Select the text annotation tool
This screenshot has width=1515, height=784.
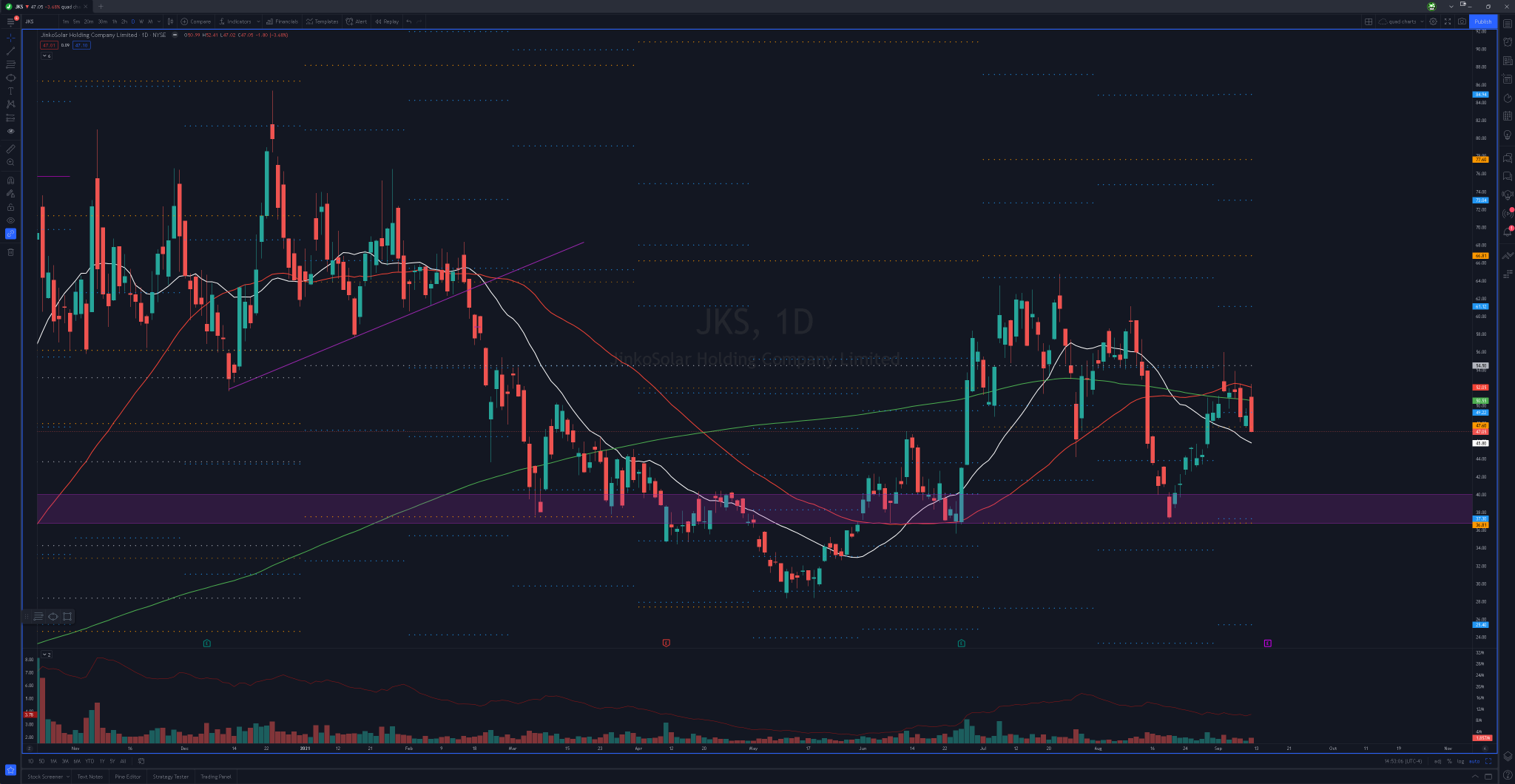[x=10, y=91]
